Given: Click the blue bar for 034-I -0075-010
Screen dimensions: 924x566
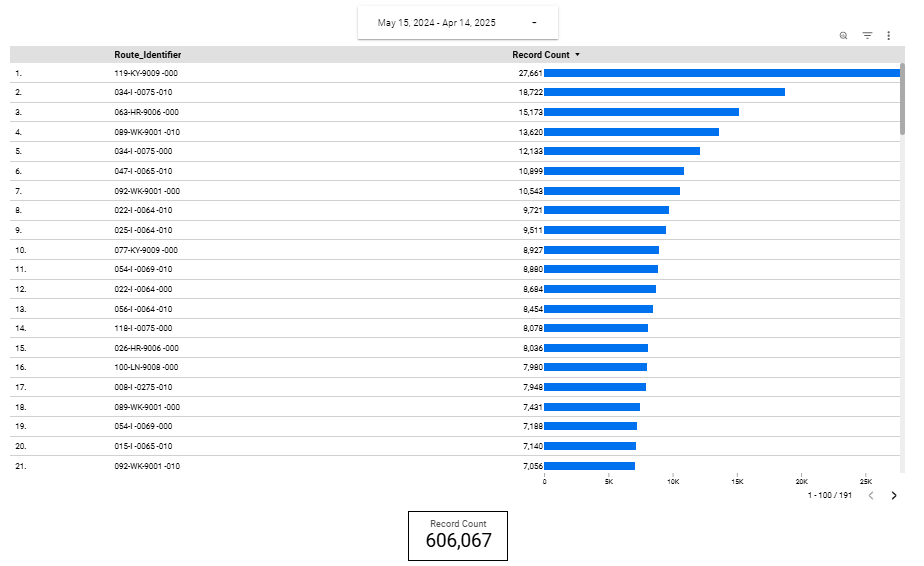Looking at the screenshot, I should coord(664,92).
